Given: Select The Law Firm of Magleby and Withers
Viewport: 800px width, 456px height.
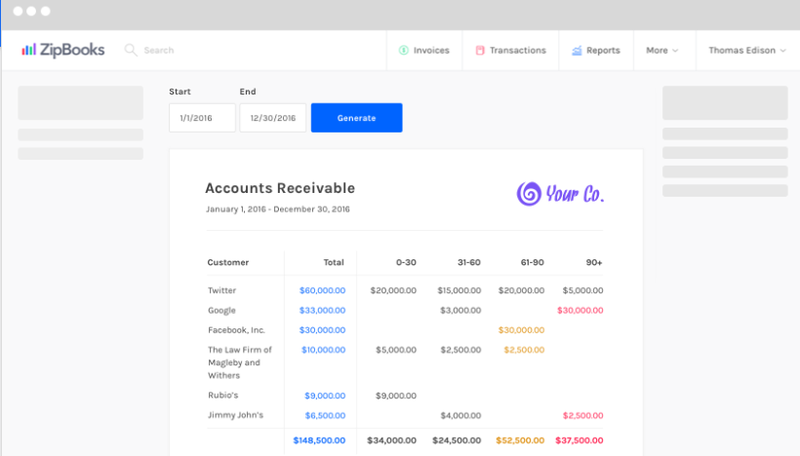Looking at the screenshot, I should [x=240, y=363].
